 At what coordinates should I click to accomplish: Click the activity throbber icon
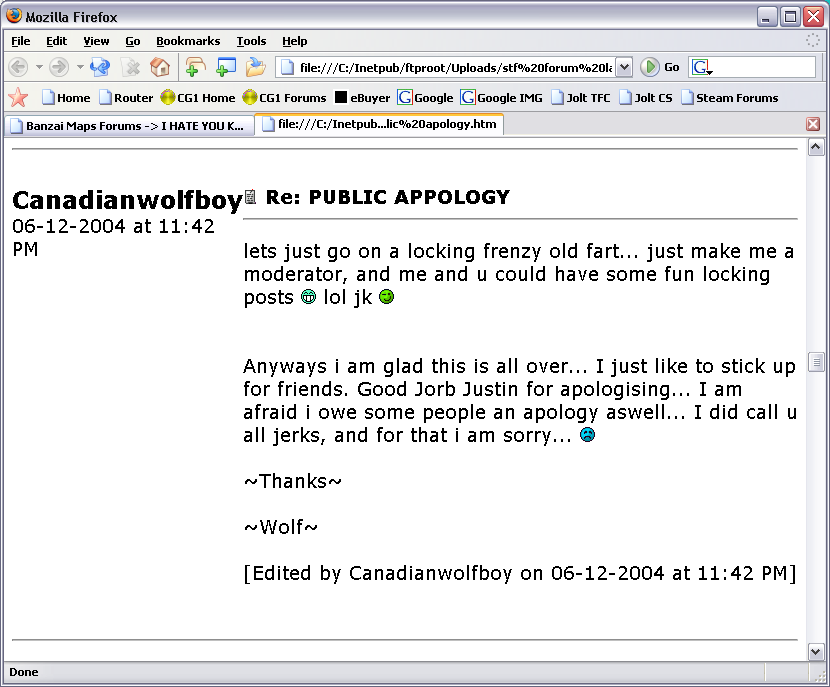click(813, 40)
